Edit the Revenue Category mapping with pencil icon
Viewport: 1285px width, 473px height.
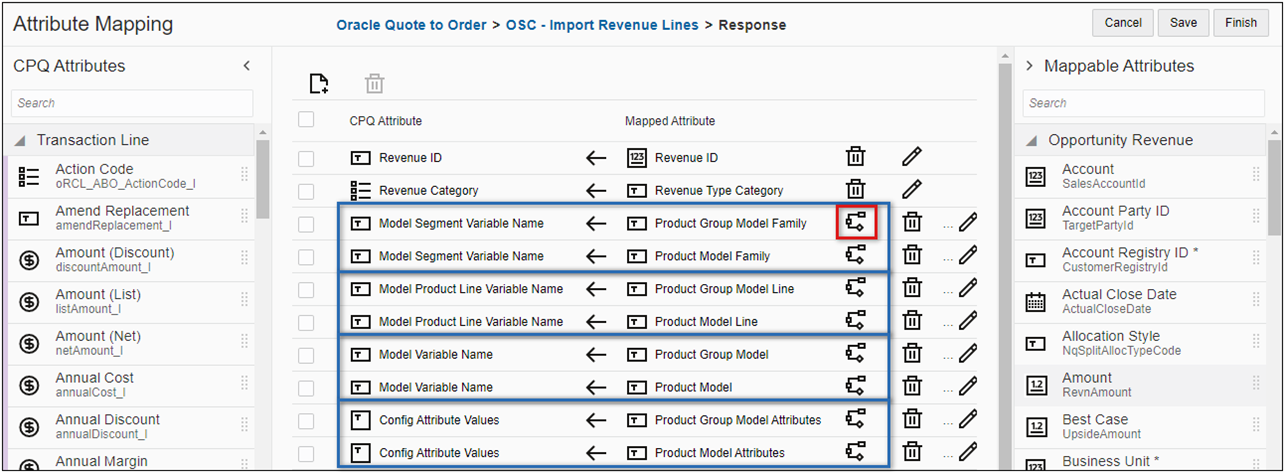pos(911,190)
